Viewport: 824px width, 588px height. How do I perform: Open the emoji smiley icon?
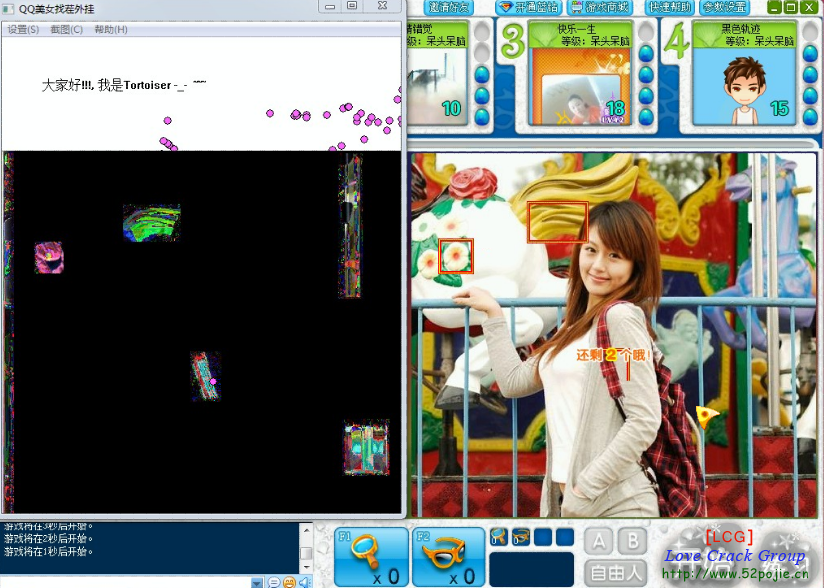point(289,582)
